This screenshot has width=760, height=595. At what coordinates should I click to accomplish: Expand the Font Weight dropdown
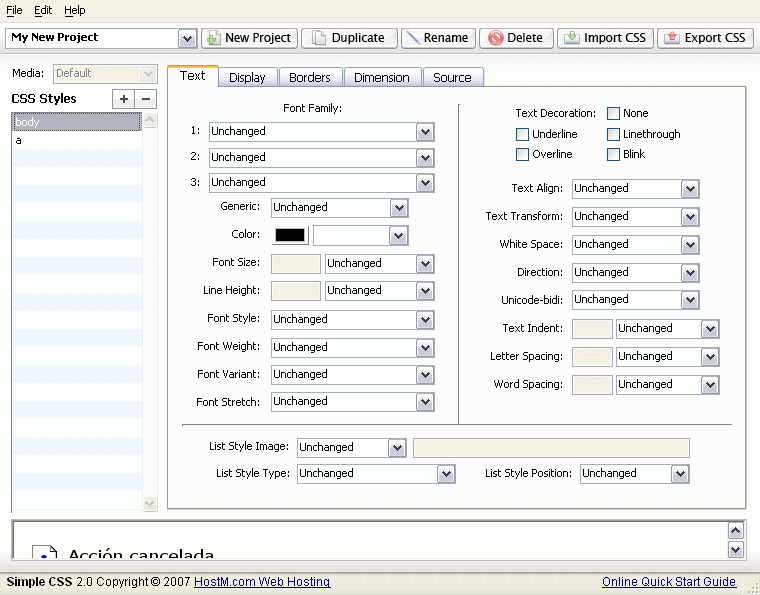425,348
